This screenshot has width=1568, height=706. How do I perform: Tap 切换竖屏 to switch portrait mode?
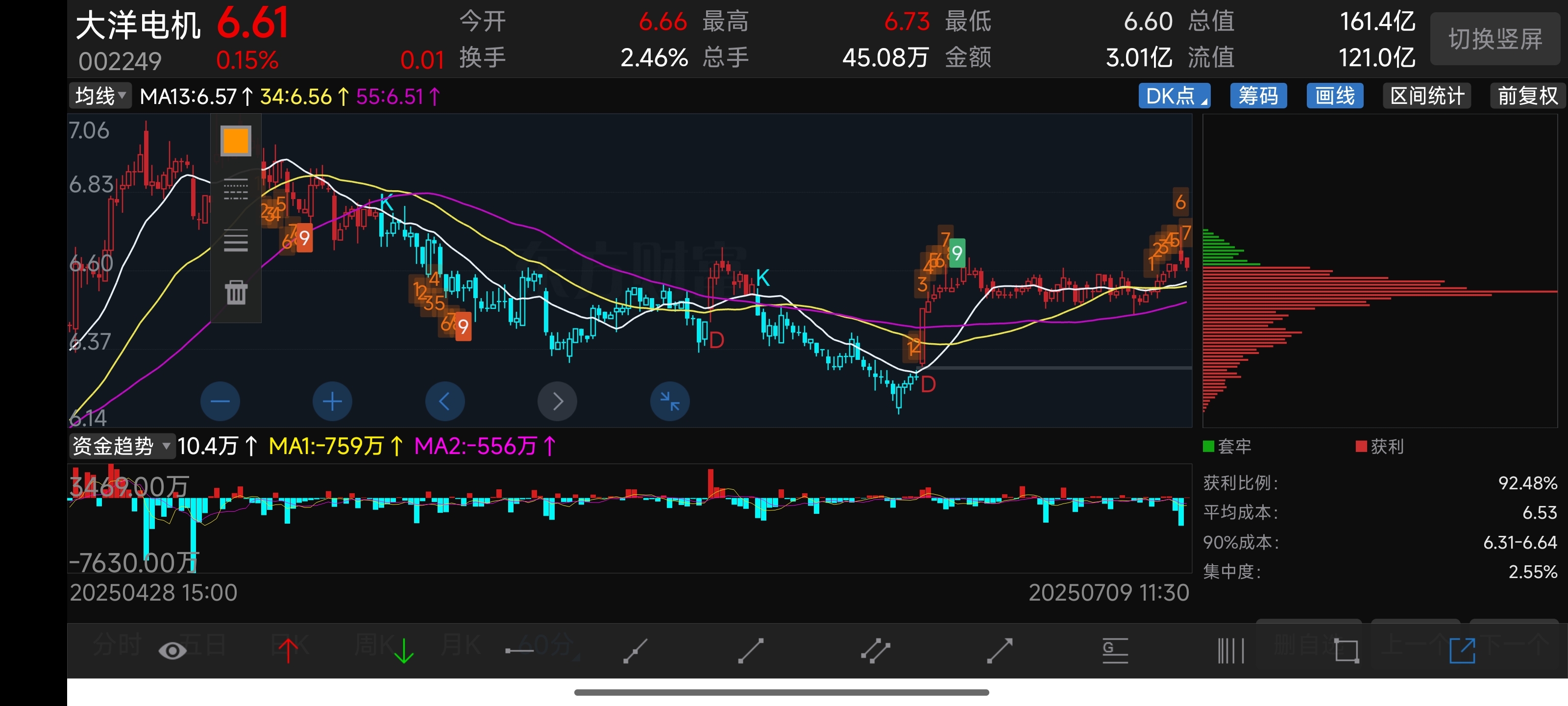(x=1495, y=39)
